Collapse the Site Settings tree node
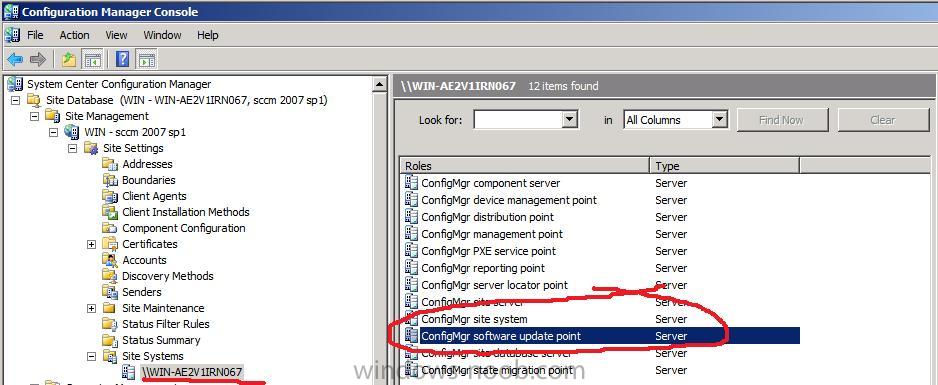 point(72,148)
